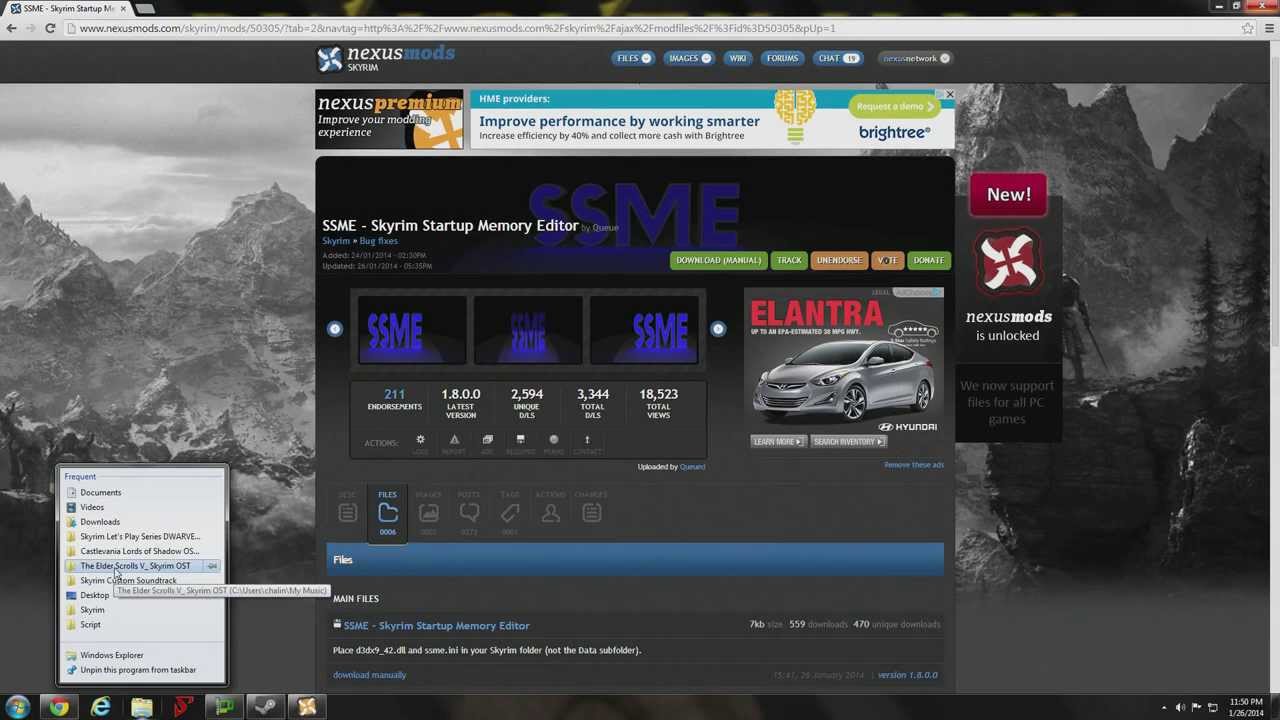Click the Unendorse button
Screen dimensions: 1280x720
(x=838, y=260)
